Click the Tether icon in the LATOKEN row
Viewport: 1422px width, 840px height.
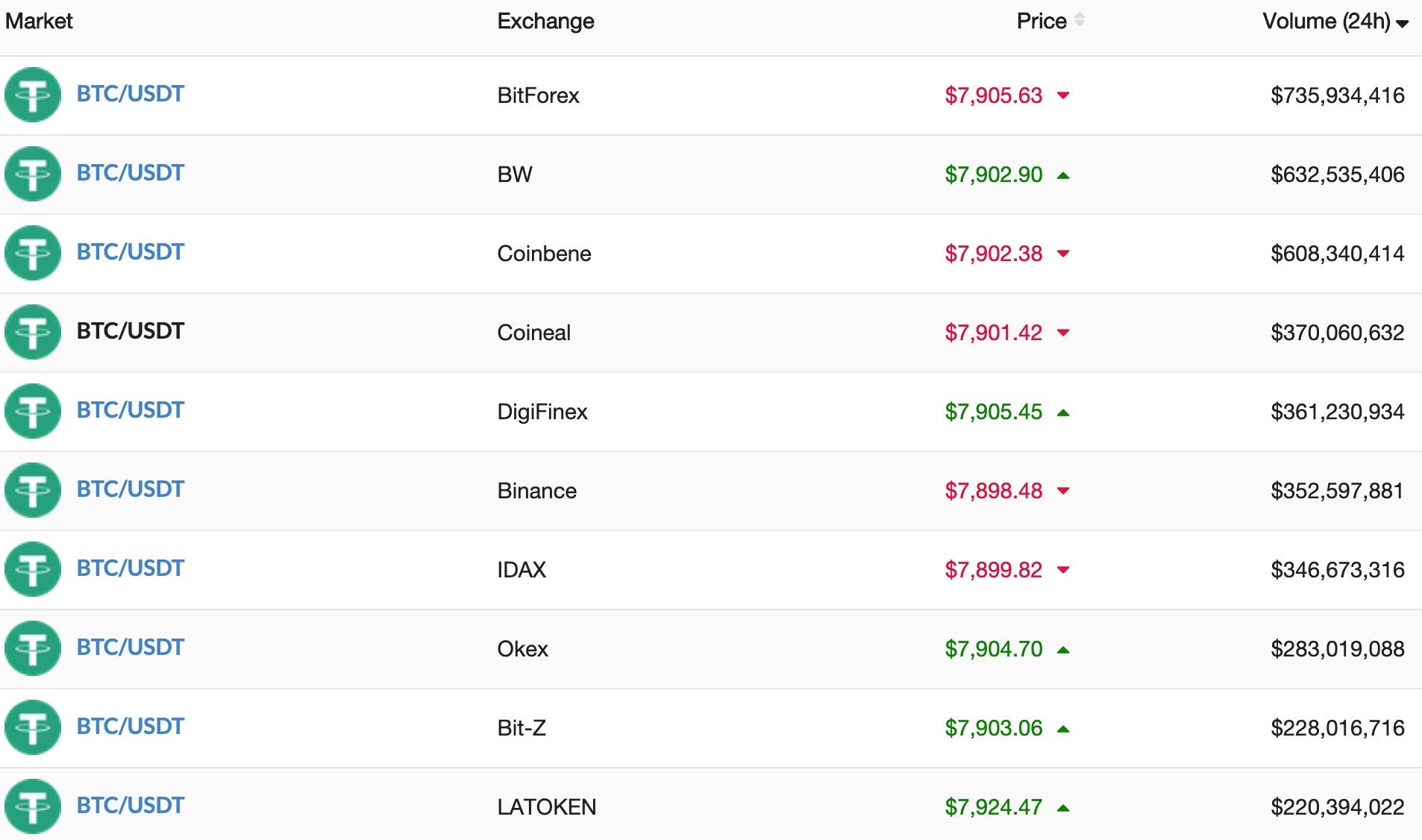pos(32,806)
